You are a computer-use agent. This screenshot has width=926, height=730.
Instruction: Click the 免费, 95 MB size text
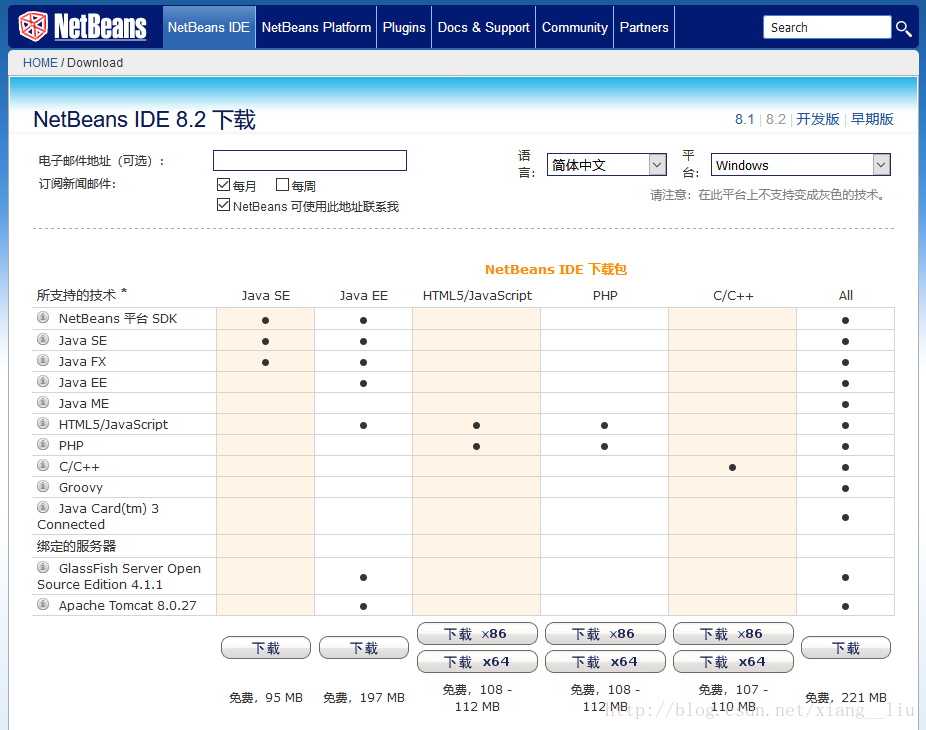(x=266, y=698)
